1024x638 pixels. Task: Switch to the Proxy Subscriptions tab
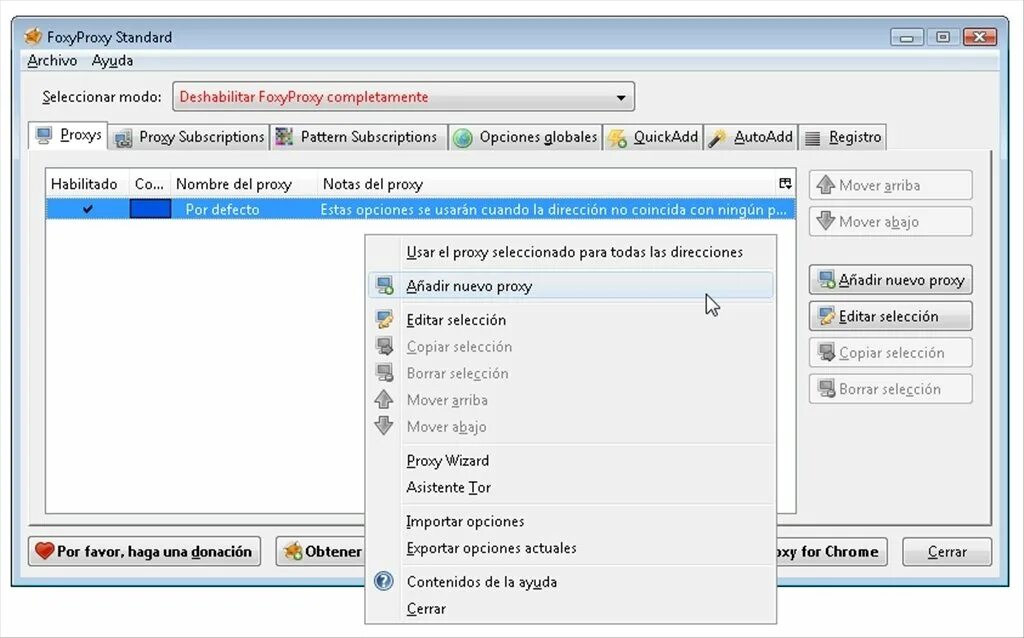coord(189,137)
